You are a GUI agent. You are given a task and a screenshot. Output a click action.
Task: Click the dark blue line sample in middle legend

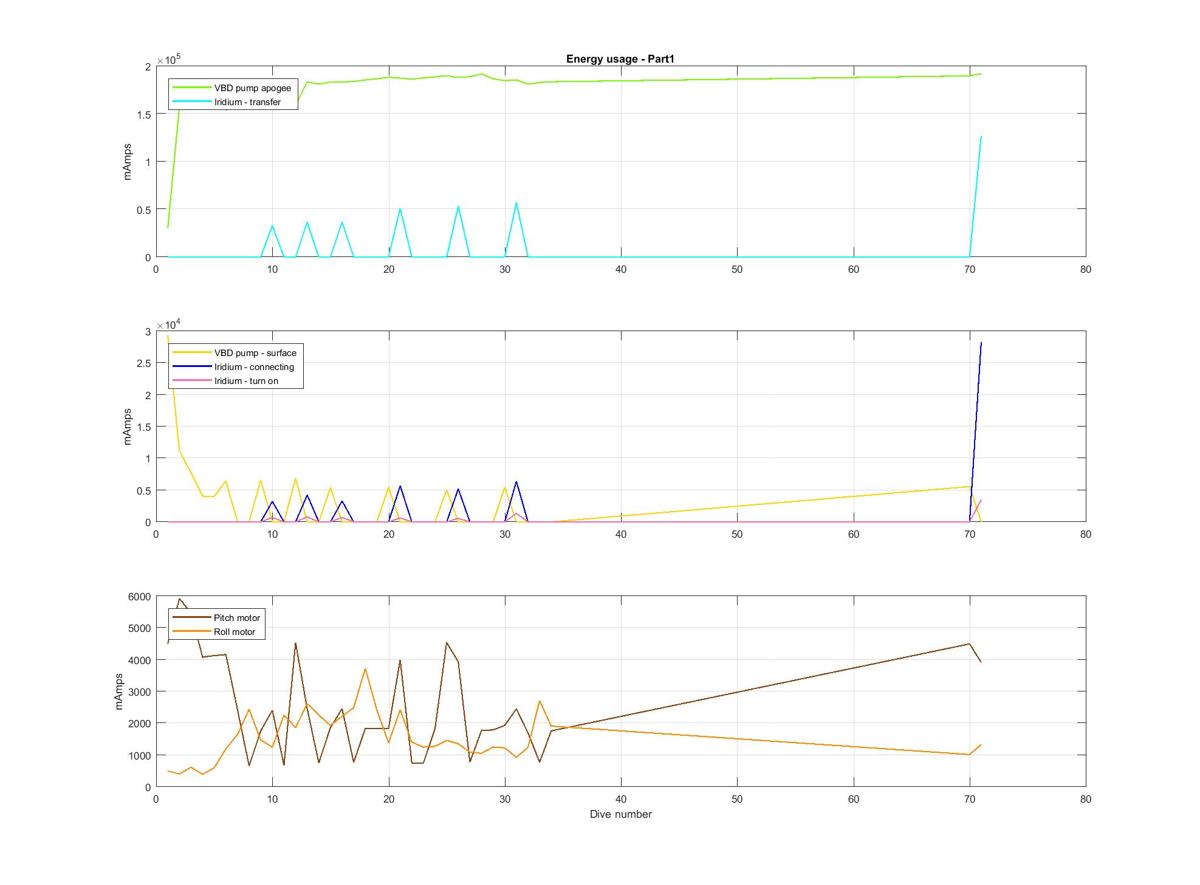tap(192, 367)
